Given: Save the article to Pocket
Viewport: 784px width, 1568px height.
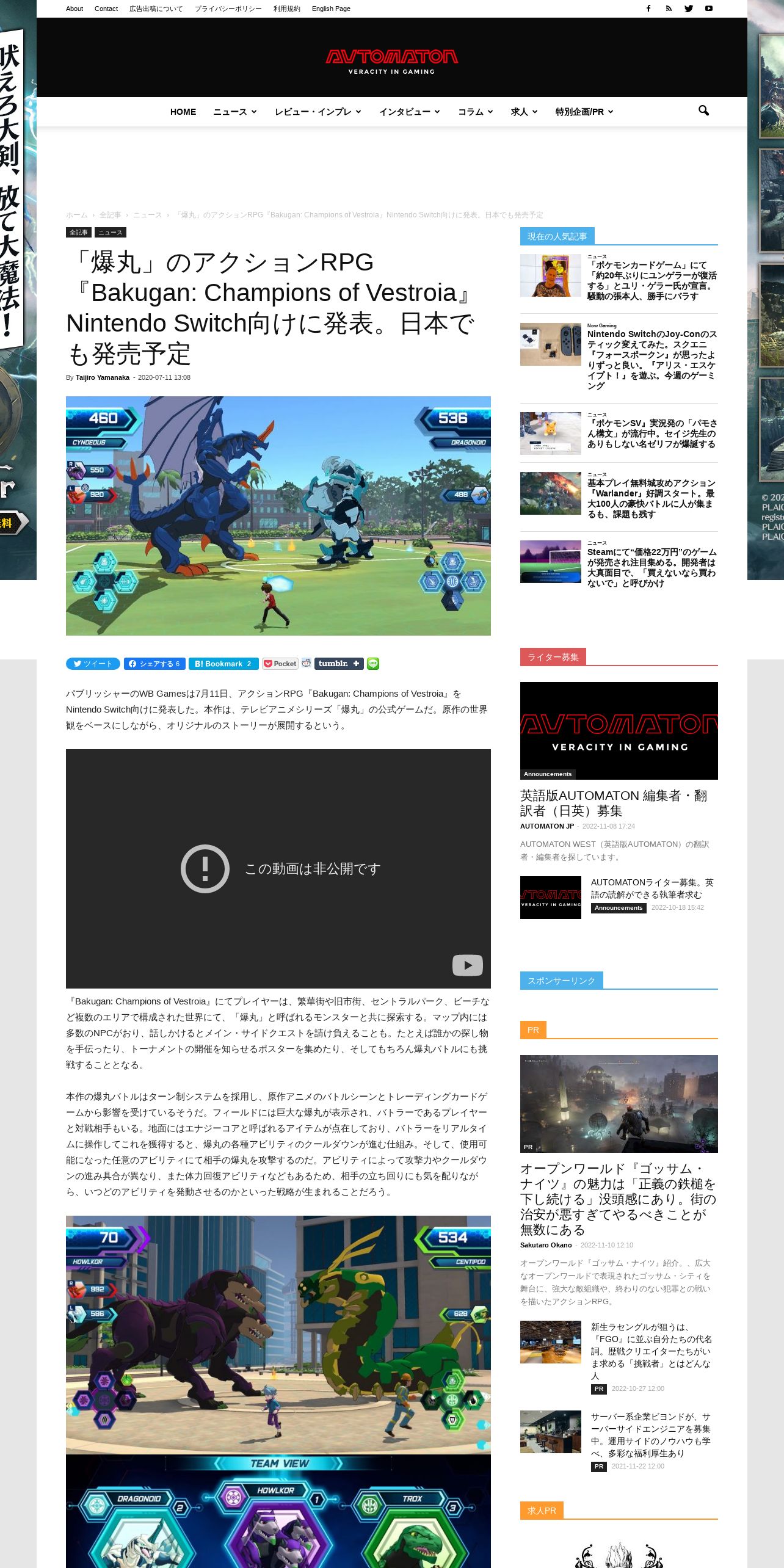Looking at the screenshot, I should click(280, 664).
